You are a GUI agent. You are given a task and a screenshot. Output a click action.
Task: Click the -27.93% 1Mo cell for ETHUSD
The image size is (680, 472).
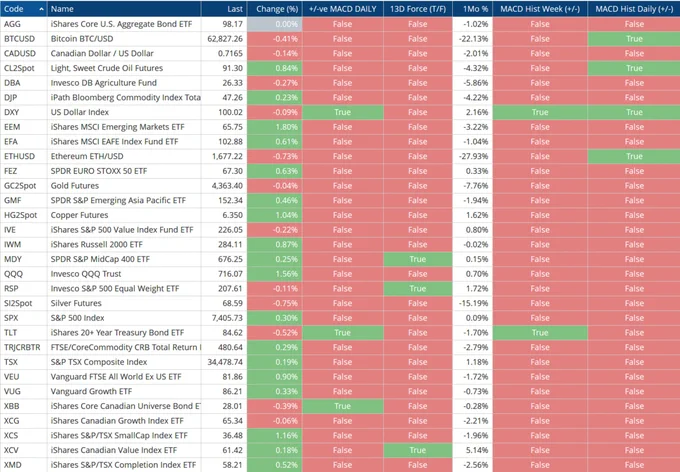click(472, 156)
